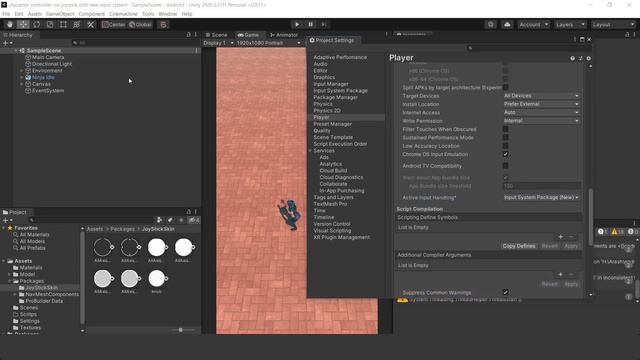
Task: Enable Filter Touches When Obscured checkbox
Action: click(x=505, y=129)
